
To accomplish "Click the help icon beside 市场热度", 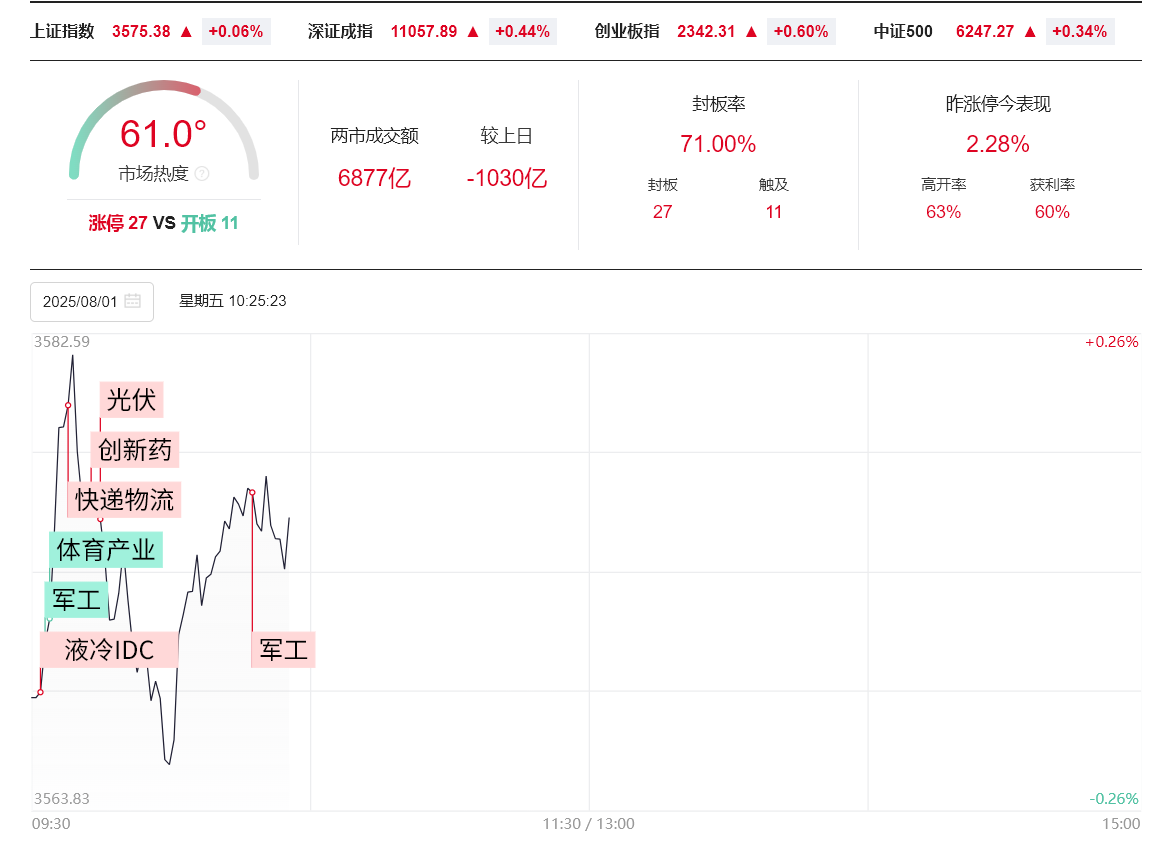I will [x=202, y=174].
